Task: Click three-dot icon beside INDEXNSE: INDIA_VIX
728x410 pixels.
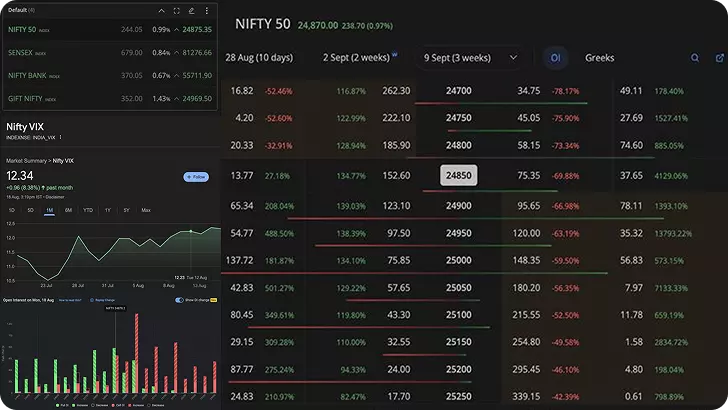Action: (61, 137)
